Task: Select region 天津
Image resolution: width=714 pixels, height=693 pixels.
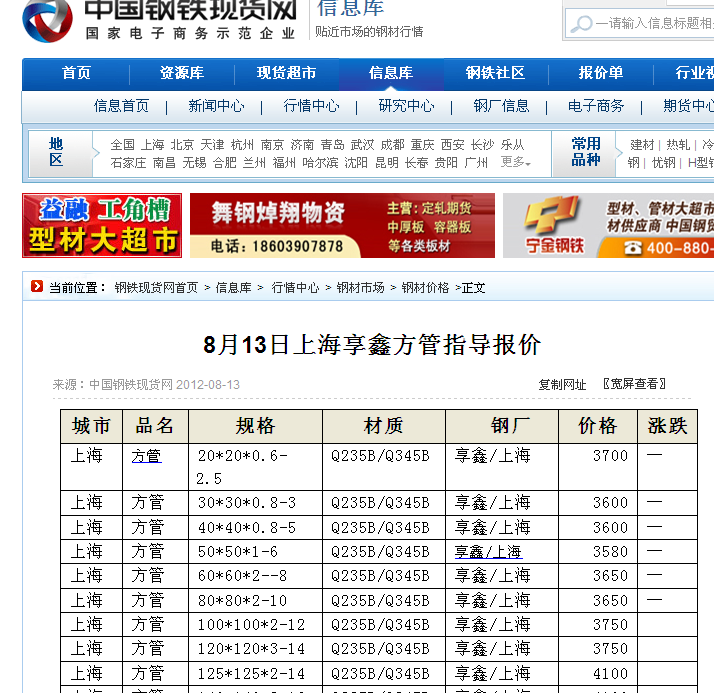Action: click(x=212, y=145)
